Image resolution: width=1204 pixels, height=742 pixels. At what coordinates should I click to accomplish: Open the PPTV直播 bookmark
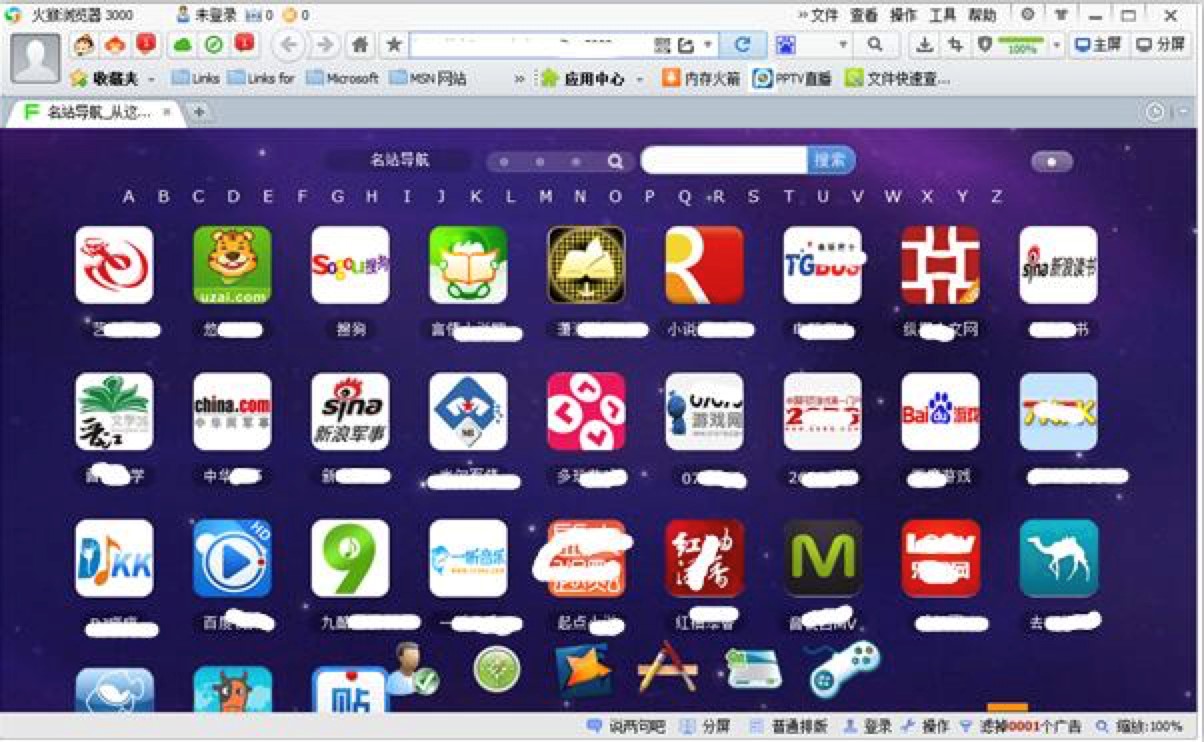pos(793,78)
